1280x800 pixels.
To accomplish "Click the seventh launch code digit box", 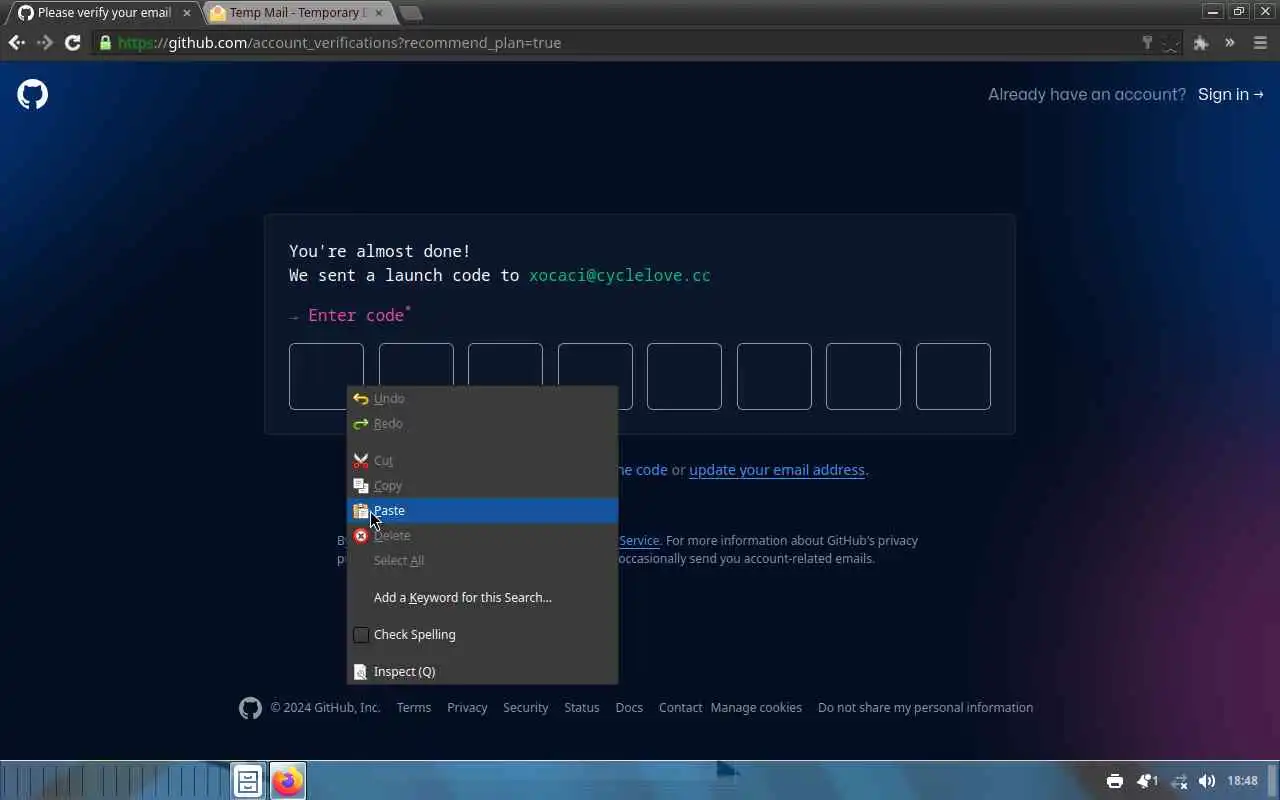I will (863, 377).
